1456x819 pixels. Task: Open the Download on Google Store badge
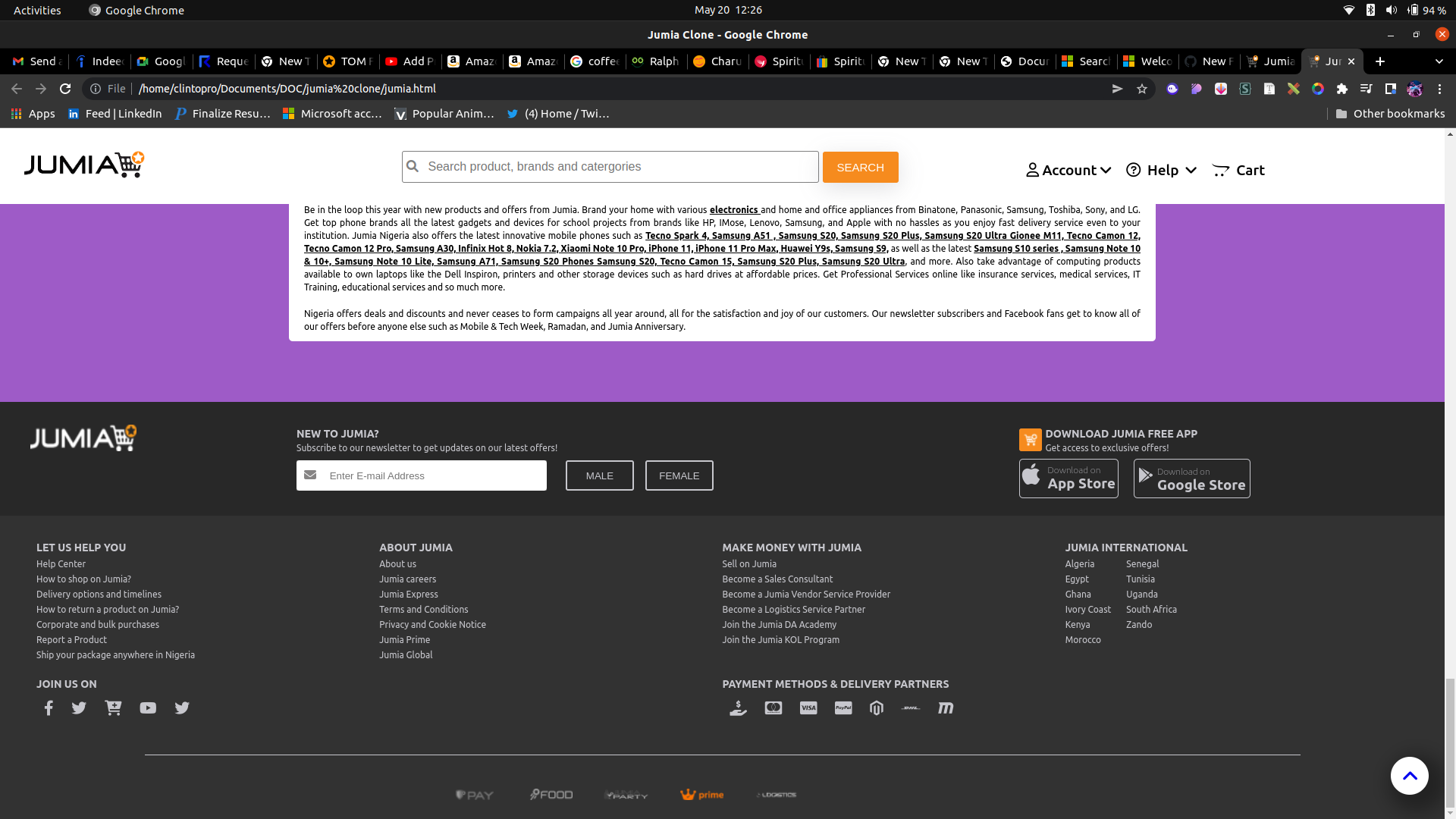coord(1191,478)
